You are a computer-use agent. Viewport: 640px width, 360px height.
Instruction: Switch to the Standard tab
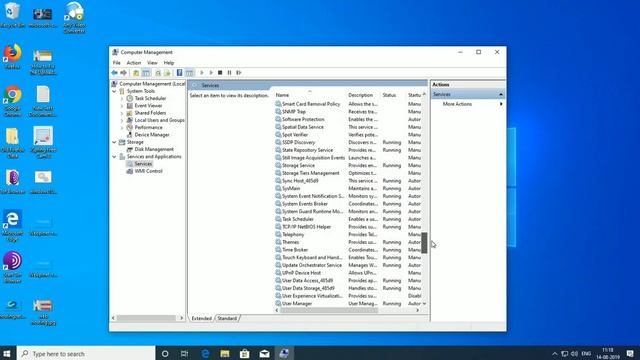coord(227,318)
